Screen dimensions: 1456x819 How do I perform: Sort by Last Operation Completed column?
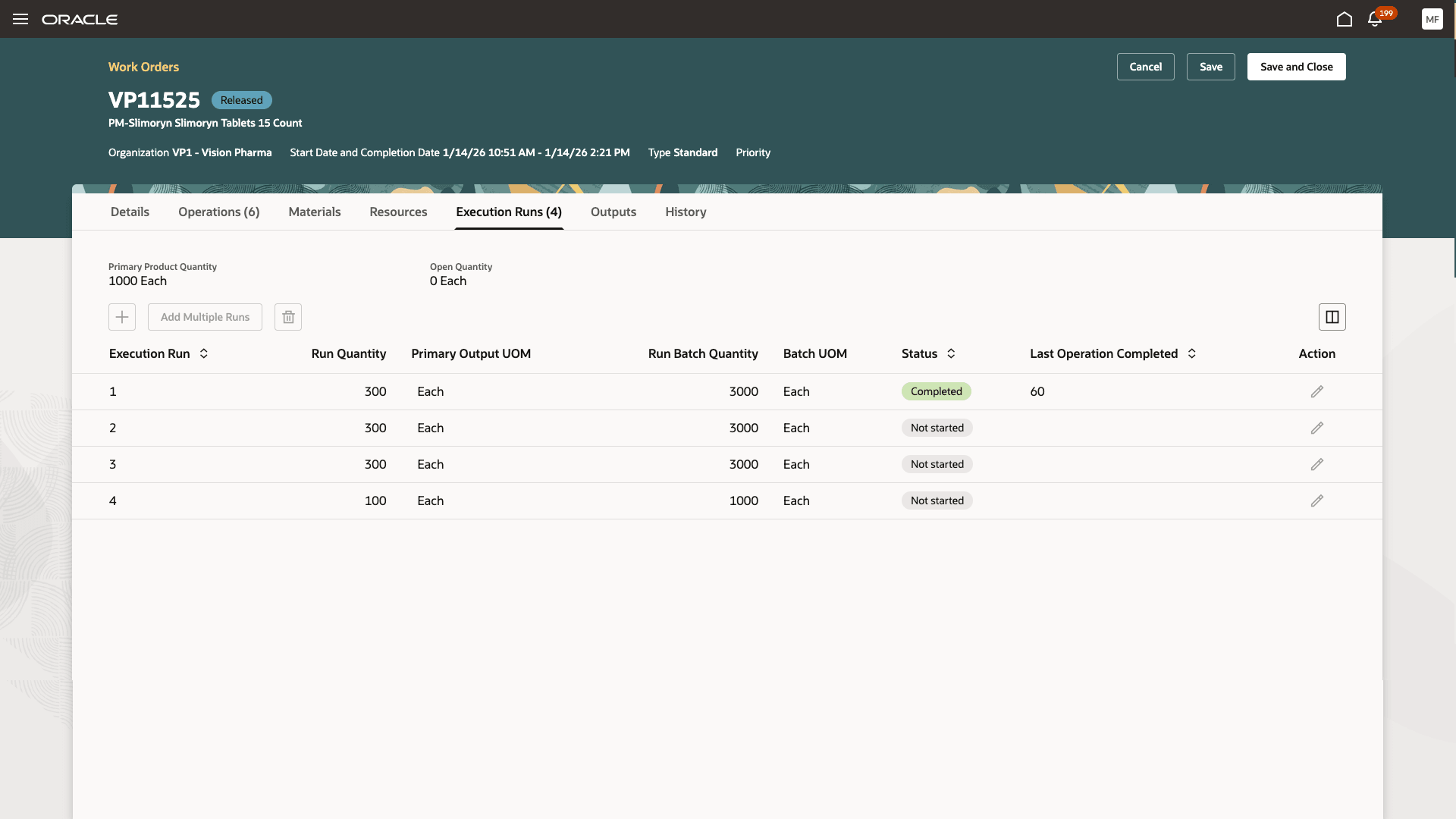click(1191, 353)
